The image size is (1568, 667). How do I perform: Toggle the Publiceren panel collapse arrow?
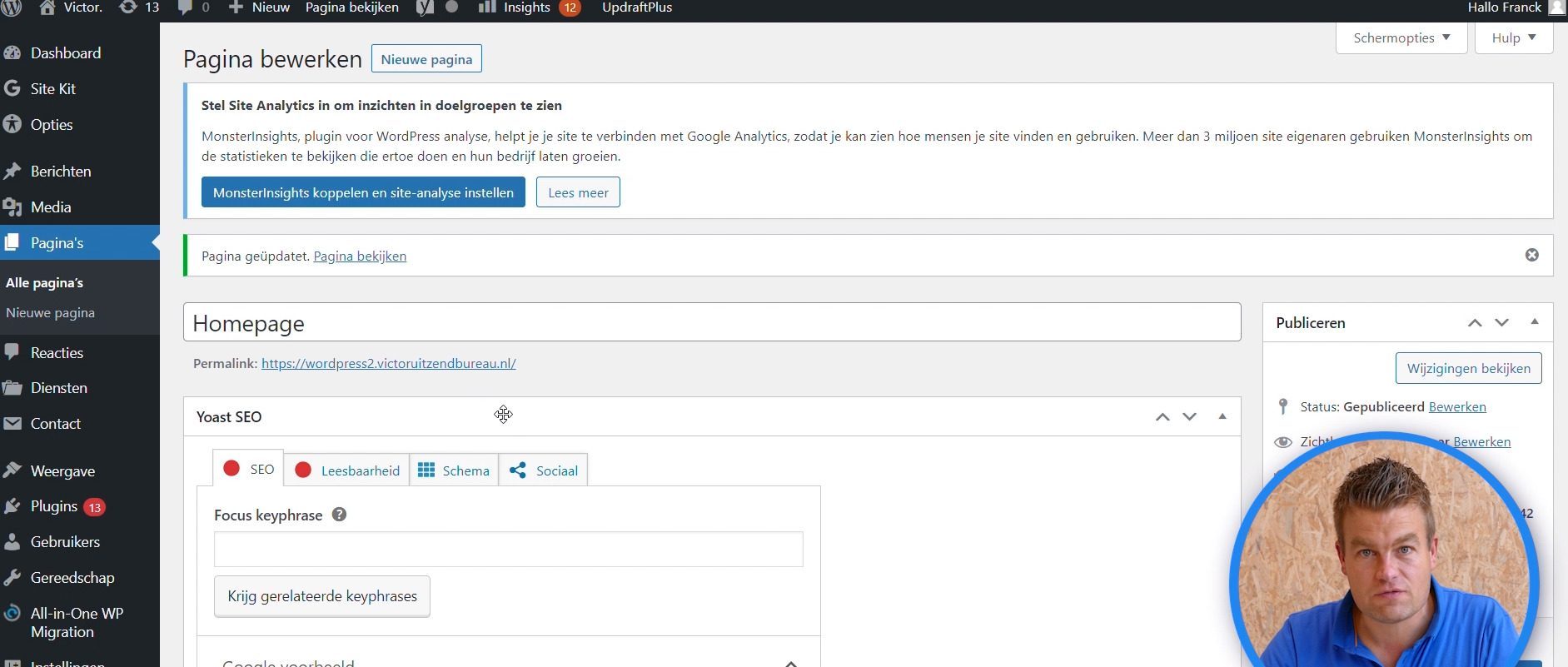pyautogui.click(x=1534, y=322)
